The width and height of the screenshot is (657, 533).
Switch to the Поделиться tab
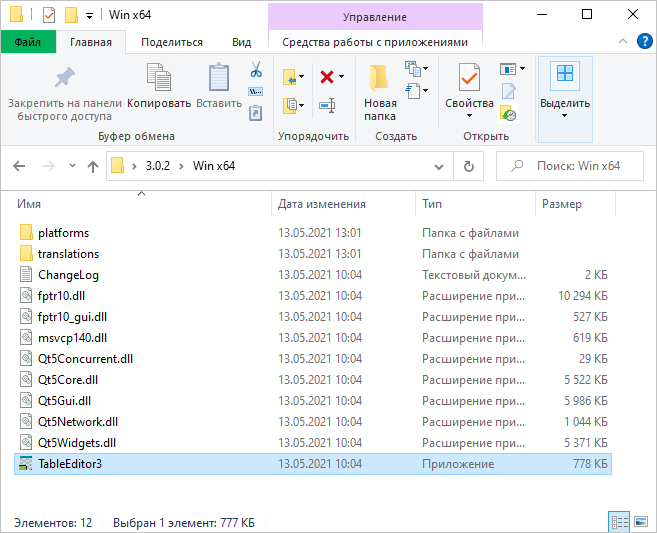(x=172, y=42)
